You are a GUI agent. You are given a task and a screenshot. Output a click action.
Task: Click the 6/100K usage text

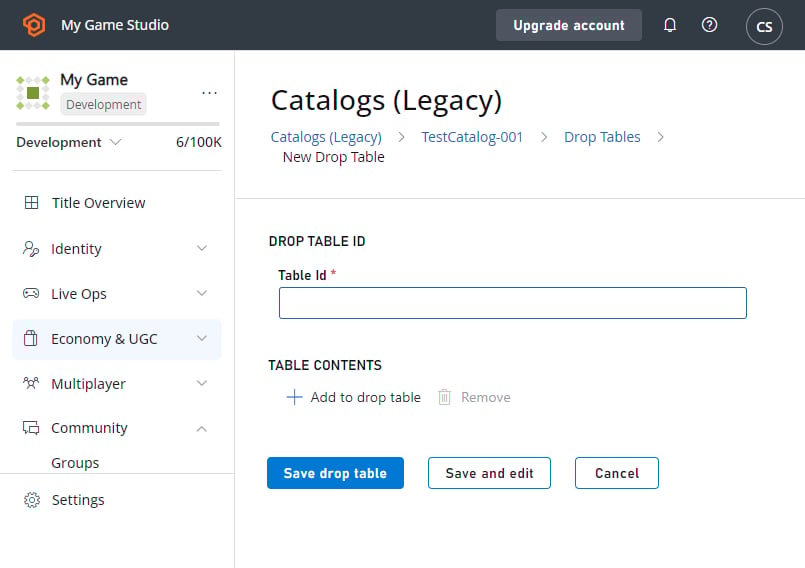point(199,142)
